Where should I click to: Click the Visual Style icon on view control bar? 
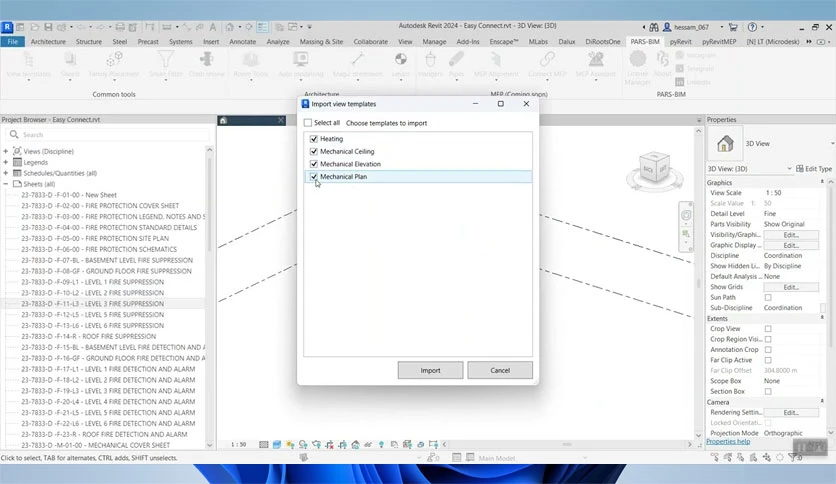[277, 445]
